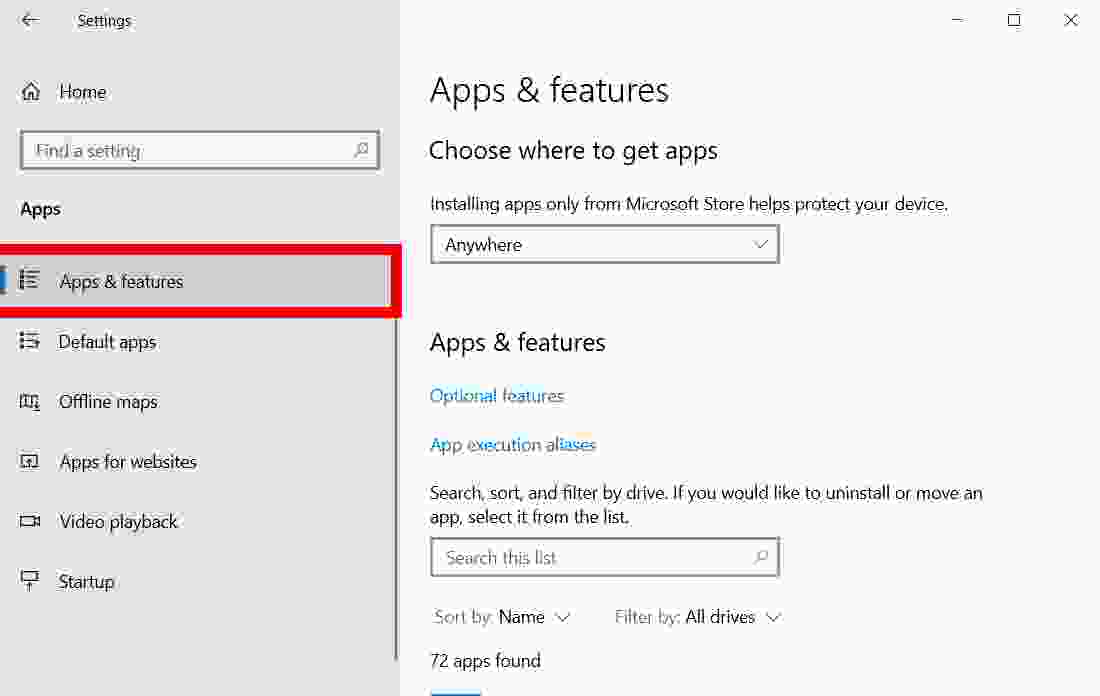
Task: Click the Apps & features list icon
Action: point(29,280)
